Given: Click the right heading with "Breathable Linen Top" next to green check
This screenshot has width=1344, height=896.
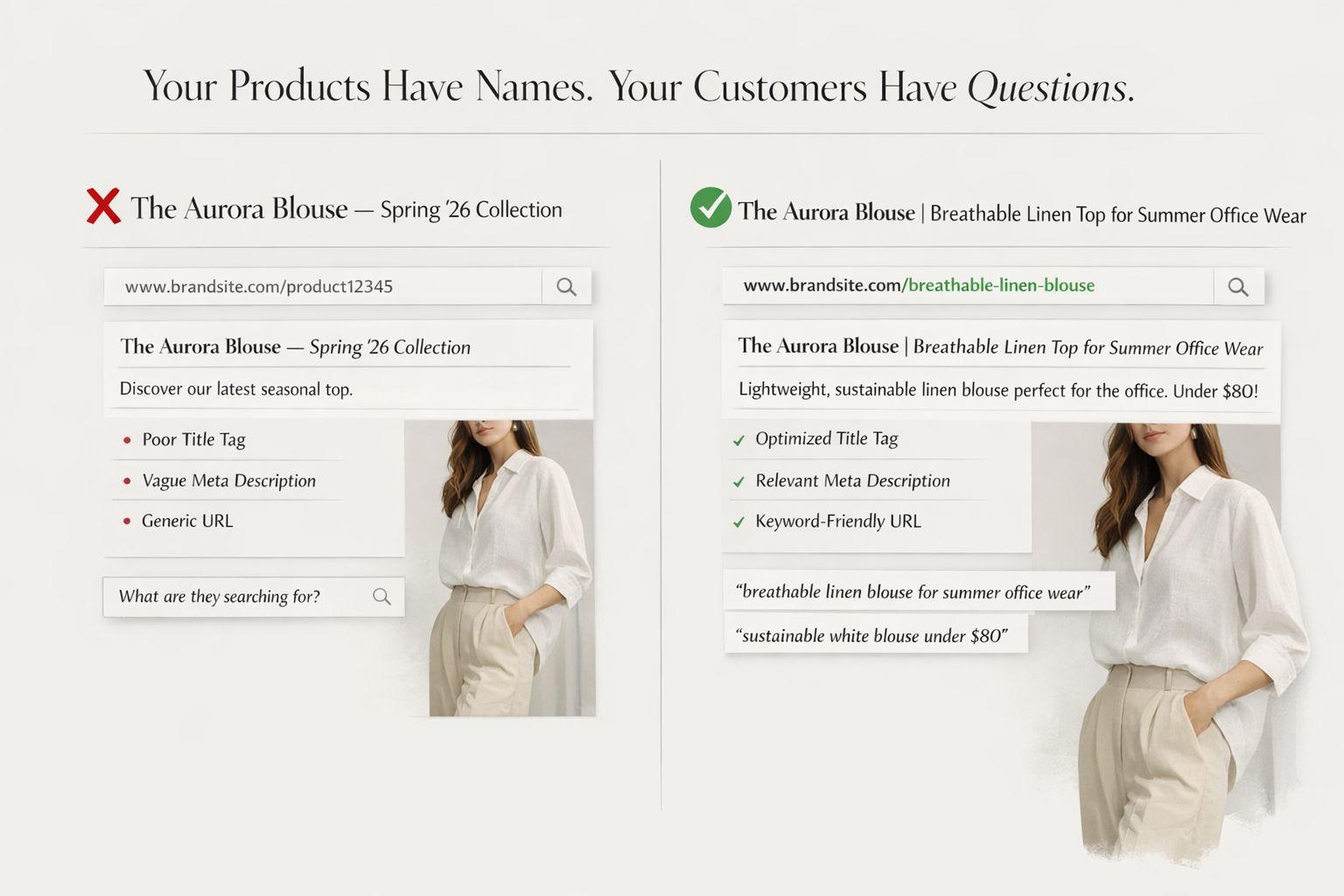Looking at the screenshot, I should tap(1021, 213).
